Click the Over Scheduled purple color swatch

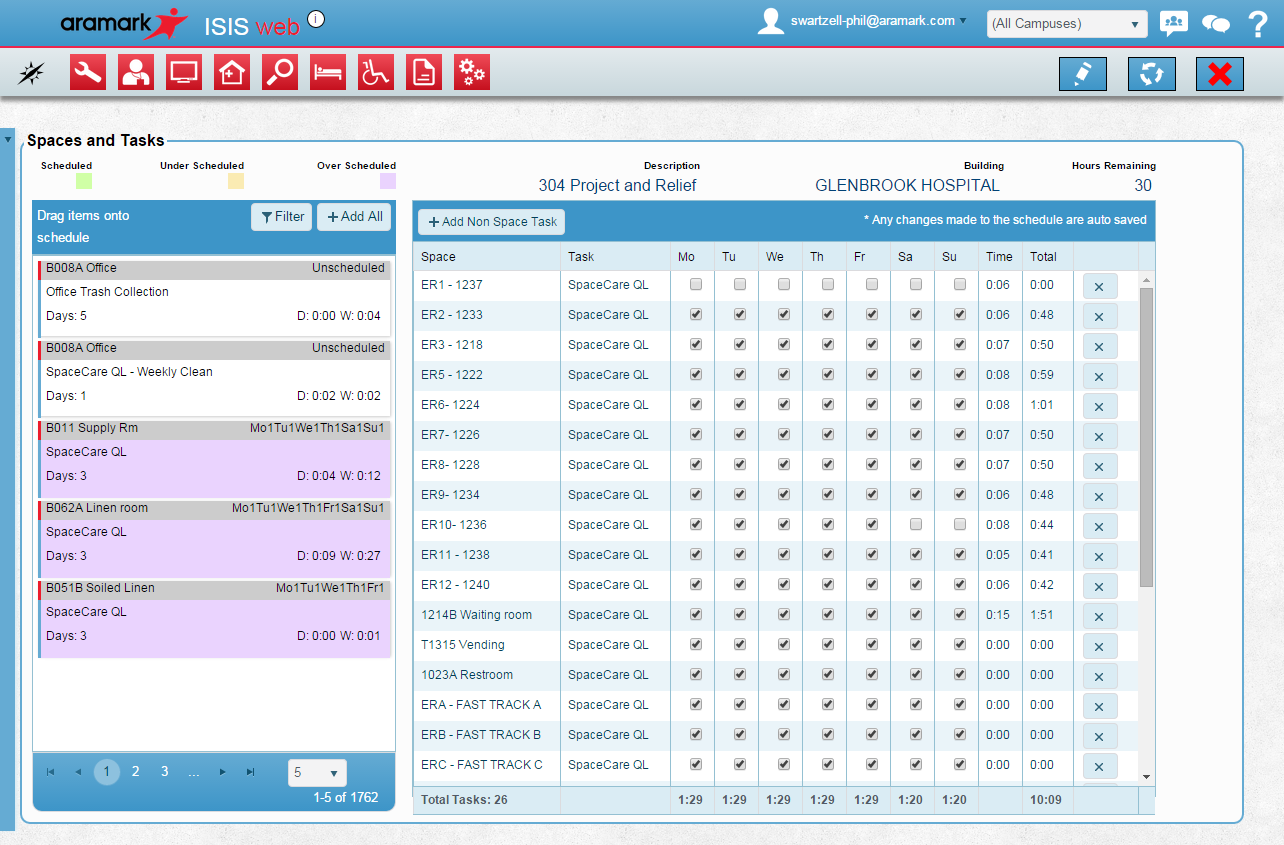tap(388, 181)
